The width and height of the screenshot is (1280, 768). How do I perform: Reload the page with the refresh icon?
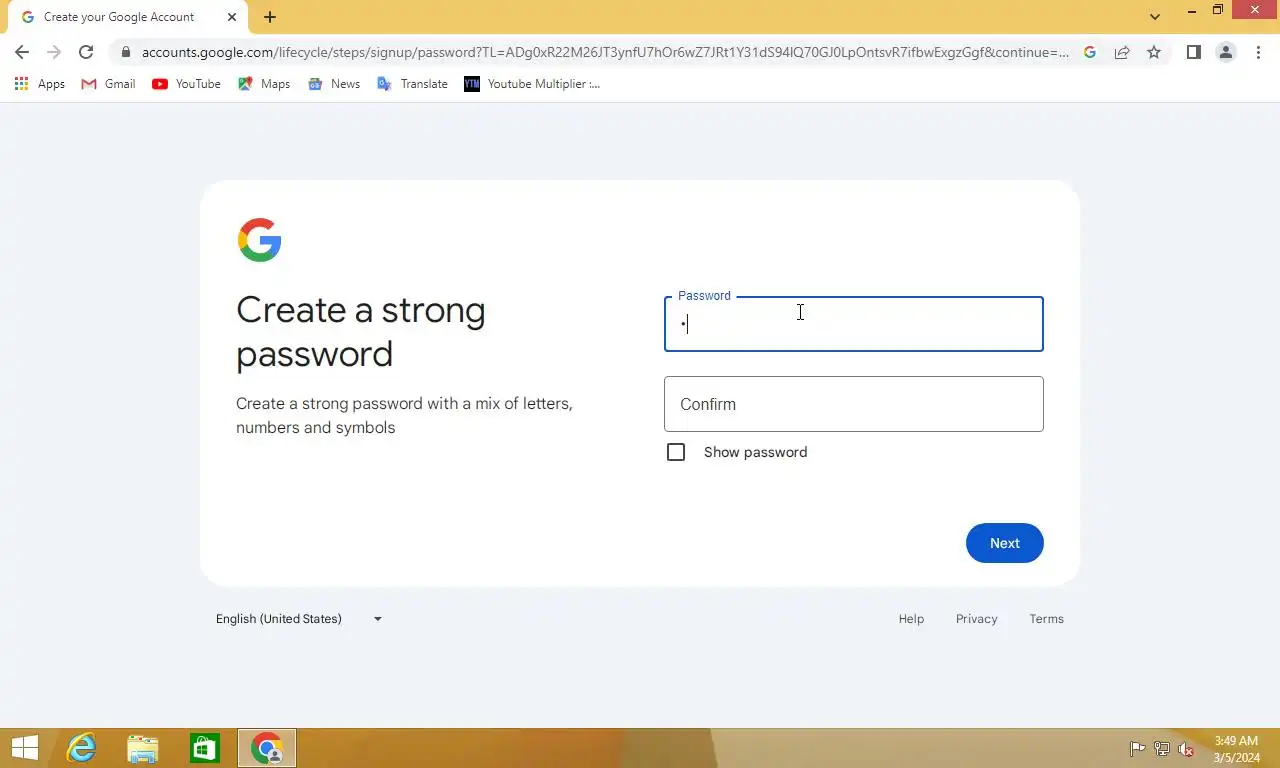click(x=86, y=52)
